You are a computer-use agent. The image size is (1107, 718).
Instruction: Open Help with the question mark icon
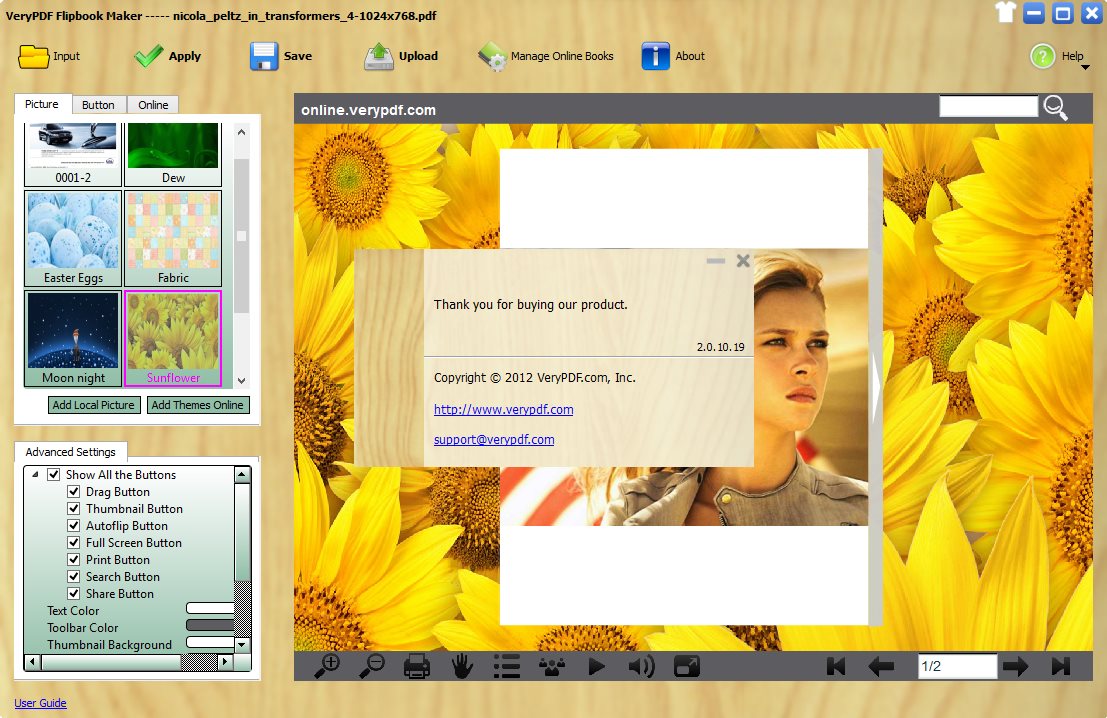pos(1043,56)
